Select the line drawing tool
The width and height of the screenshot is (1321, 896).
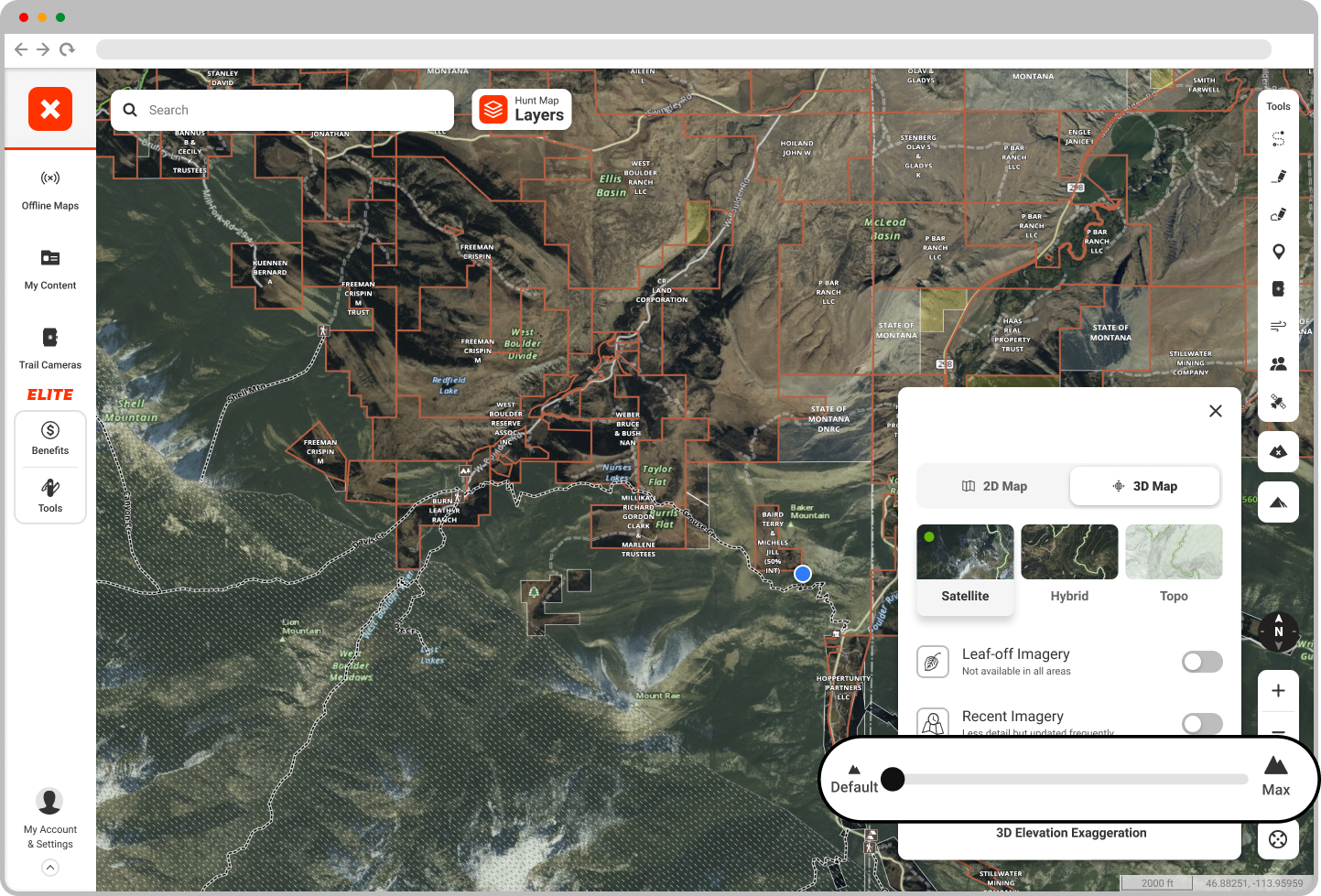1279,177
